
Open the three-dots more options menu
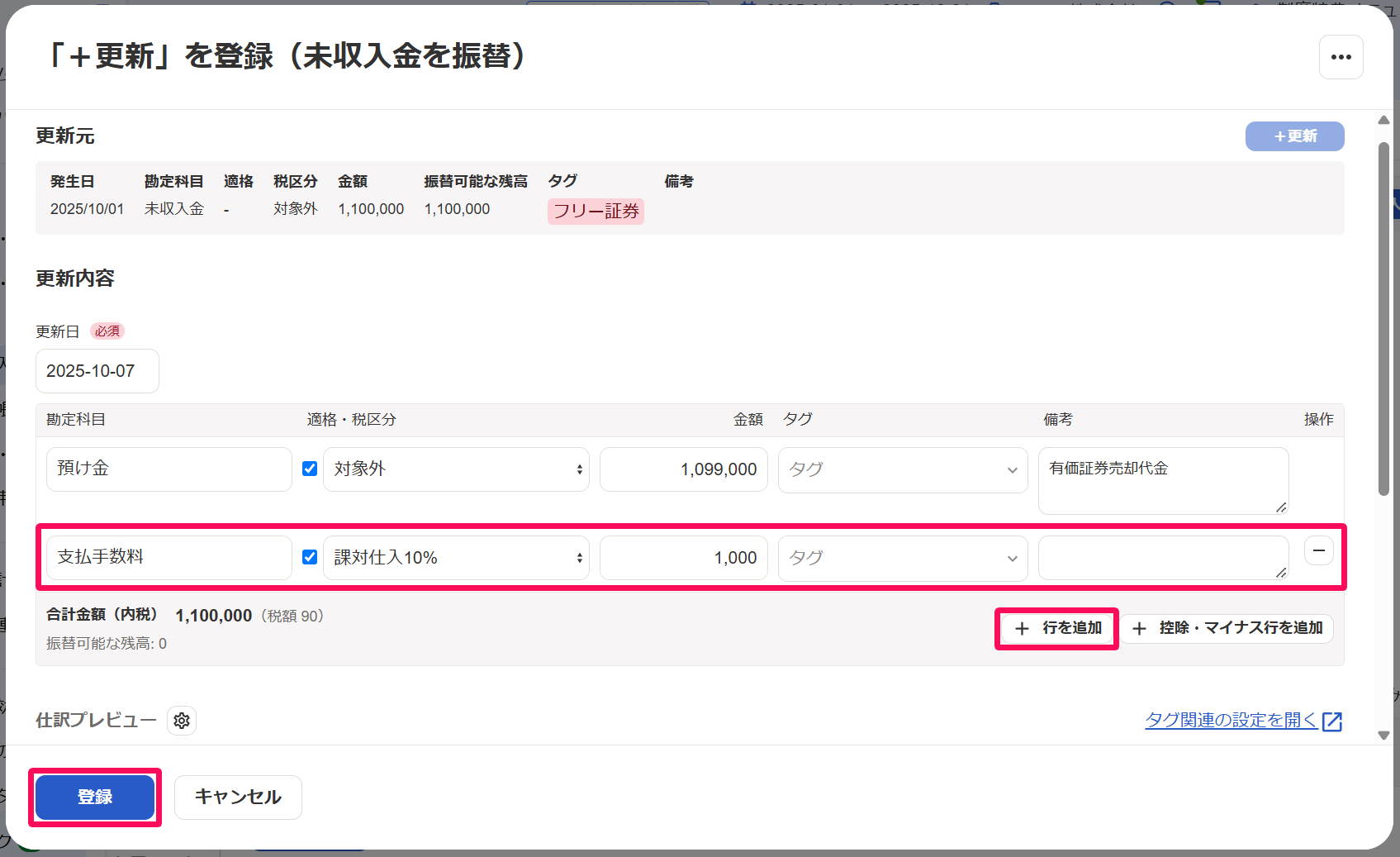click(1341, 57)
